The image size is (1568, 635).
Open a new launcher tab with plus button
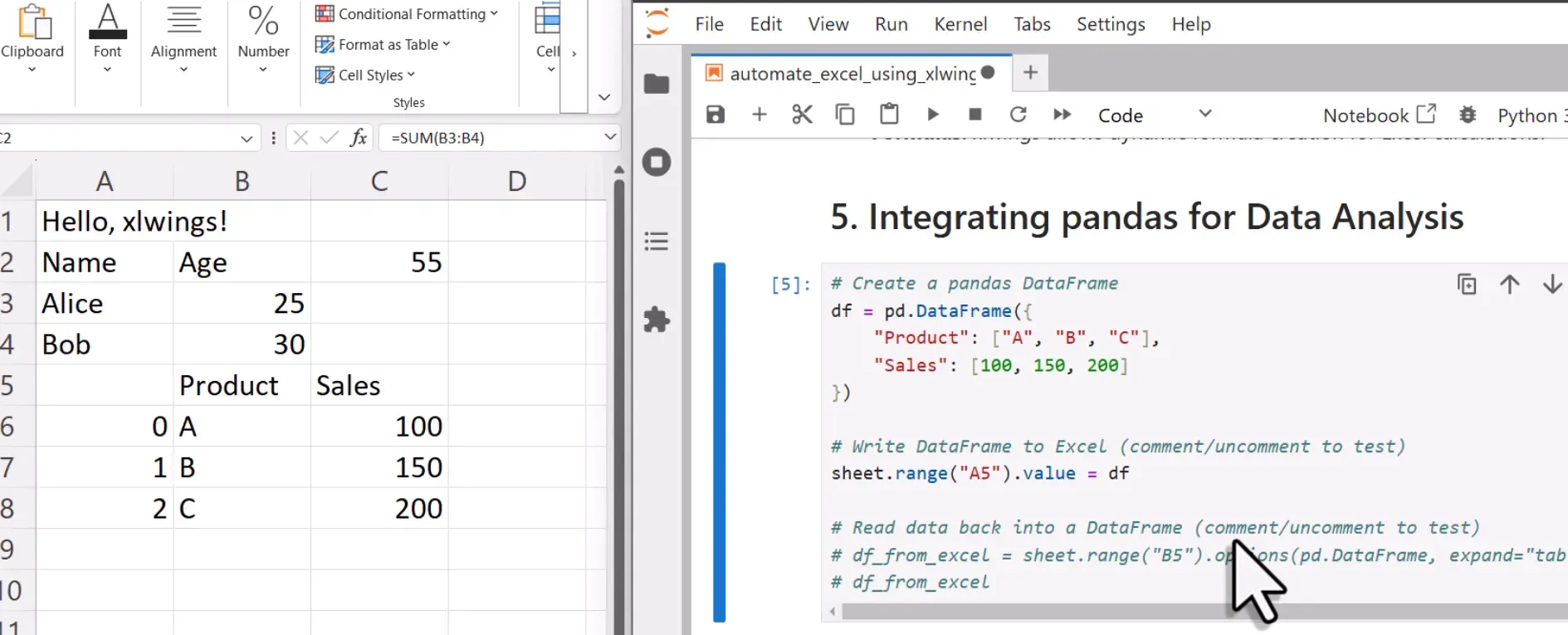pos(1030,73)
